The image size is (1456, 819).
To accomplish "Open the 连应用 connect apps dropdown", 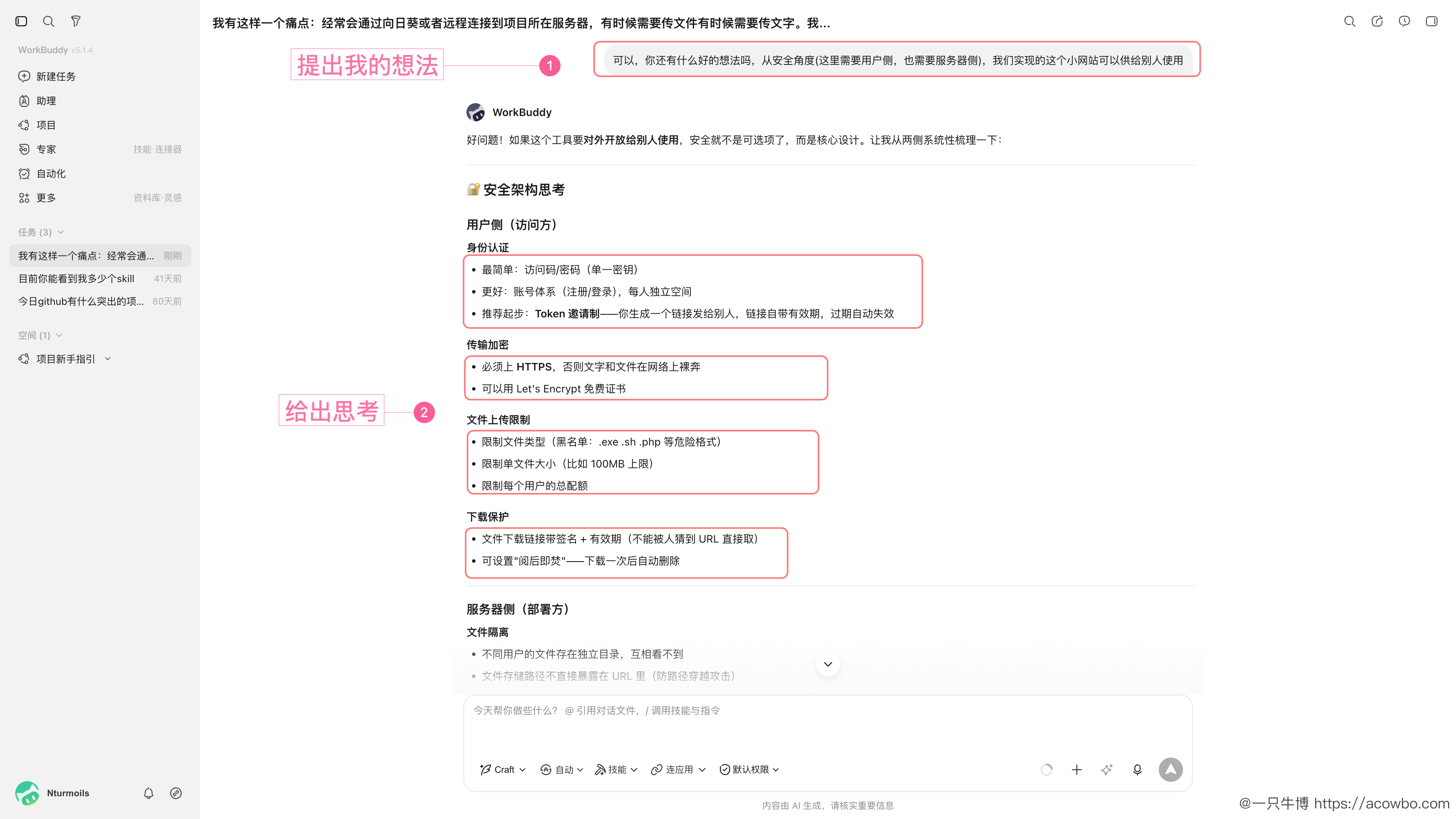I will [678, 769].
